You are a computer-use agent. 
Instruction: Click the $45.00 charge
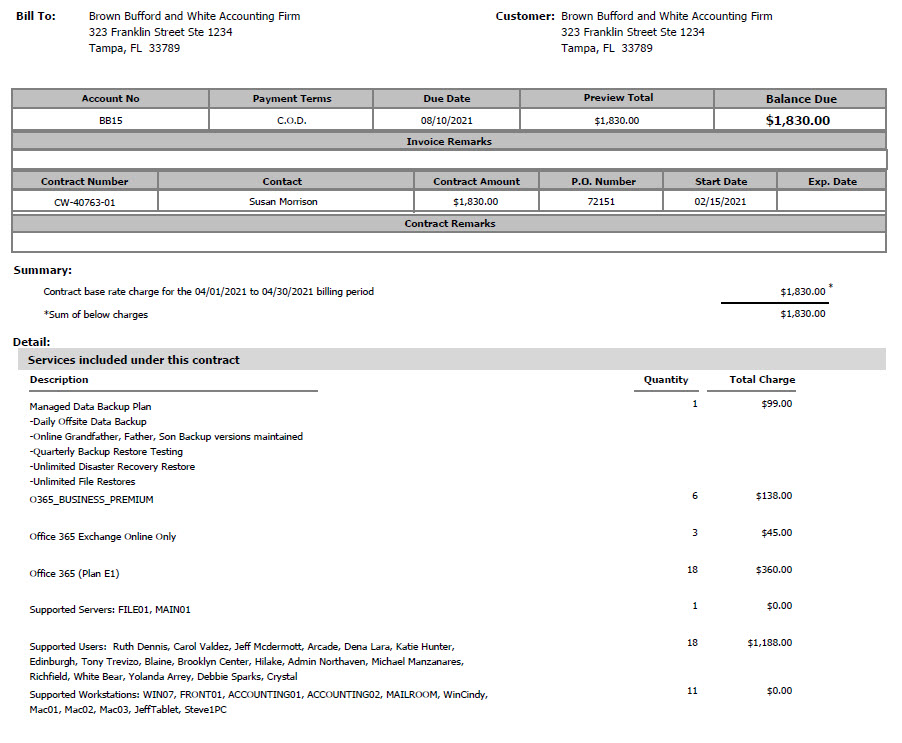(777, 533)
